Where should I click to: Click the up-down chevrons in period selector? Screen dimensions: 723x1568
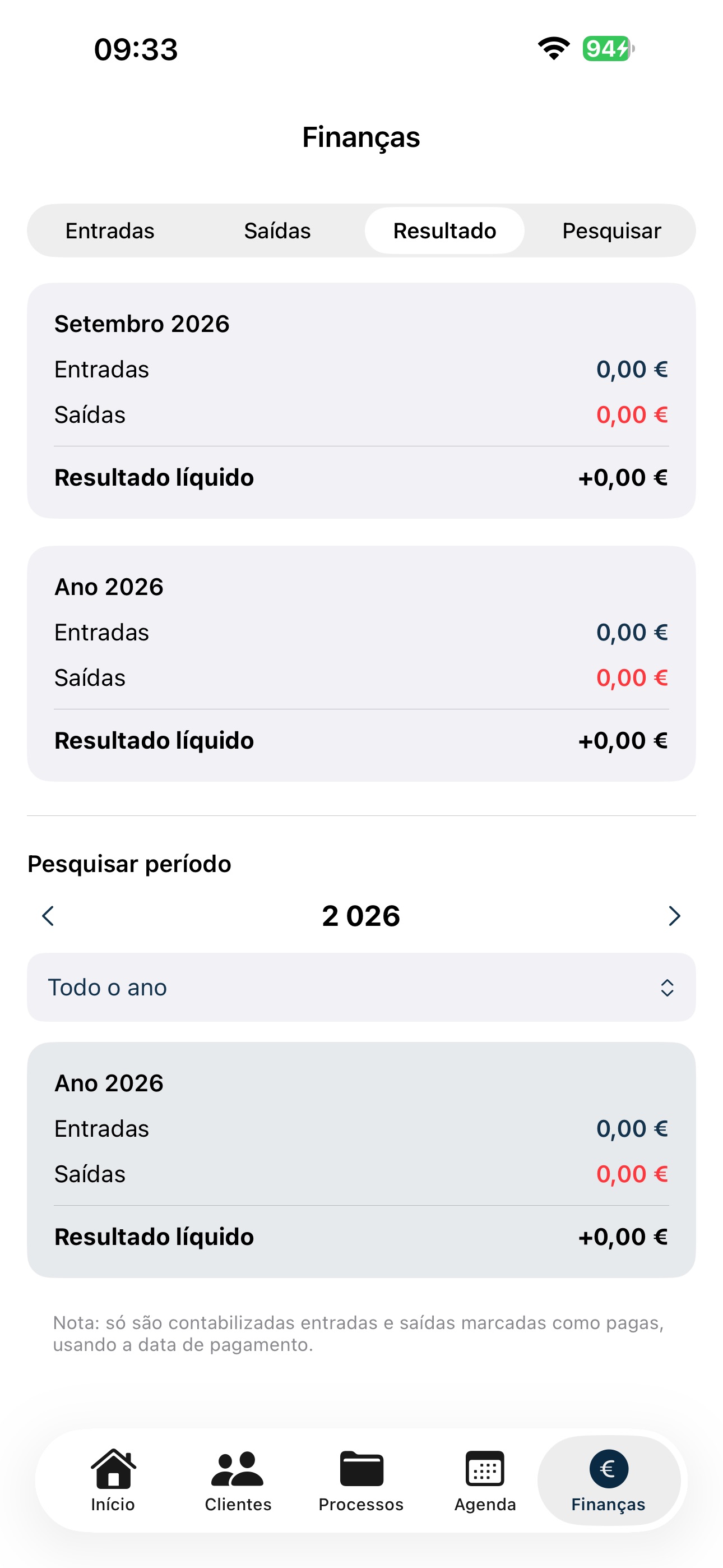tap(667, 988)
